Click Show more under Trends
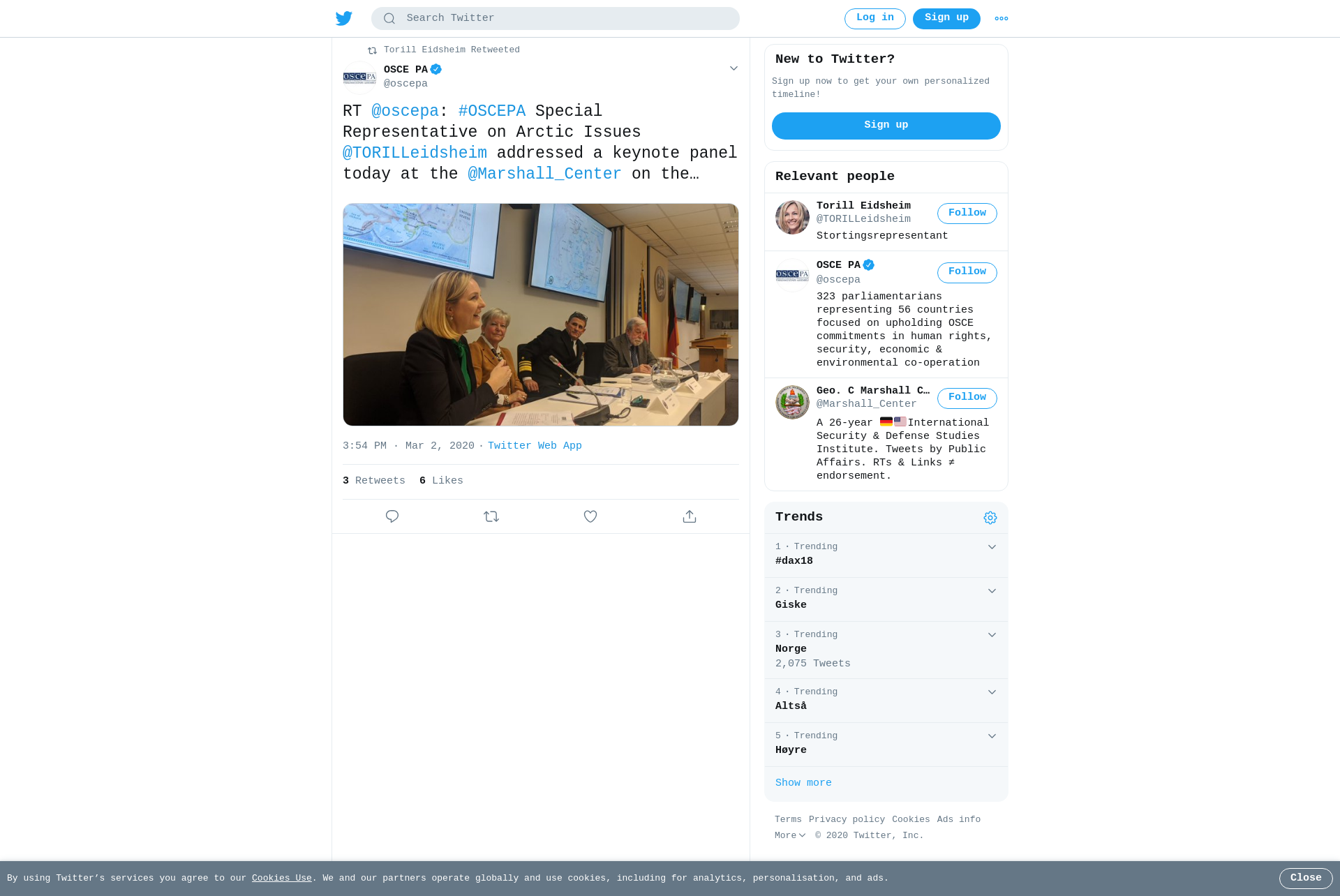The width and height of the screenshot is (1340, 896). coord(803,783)
